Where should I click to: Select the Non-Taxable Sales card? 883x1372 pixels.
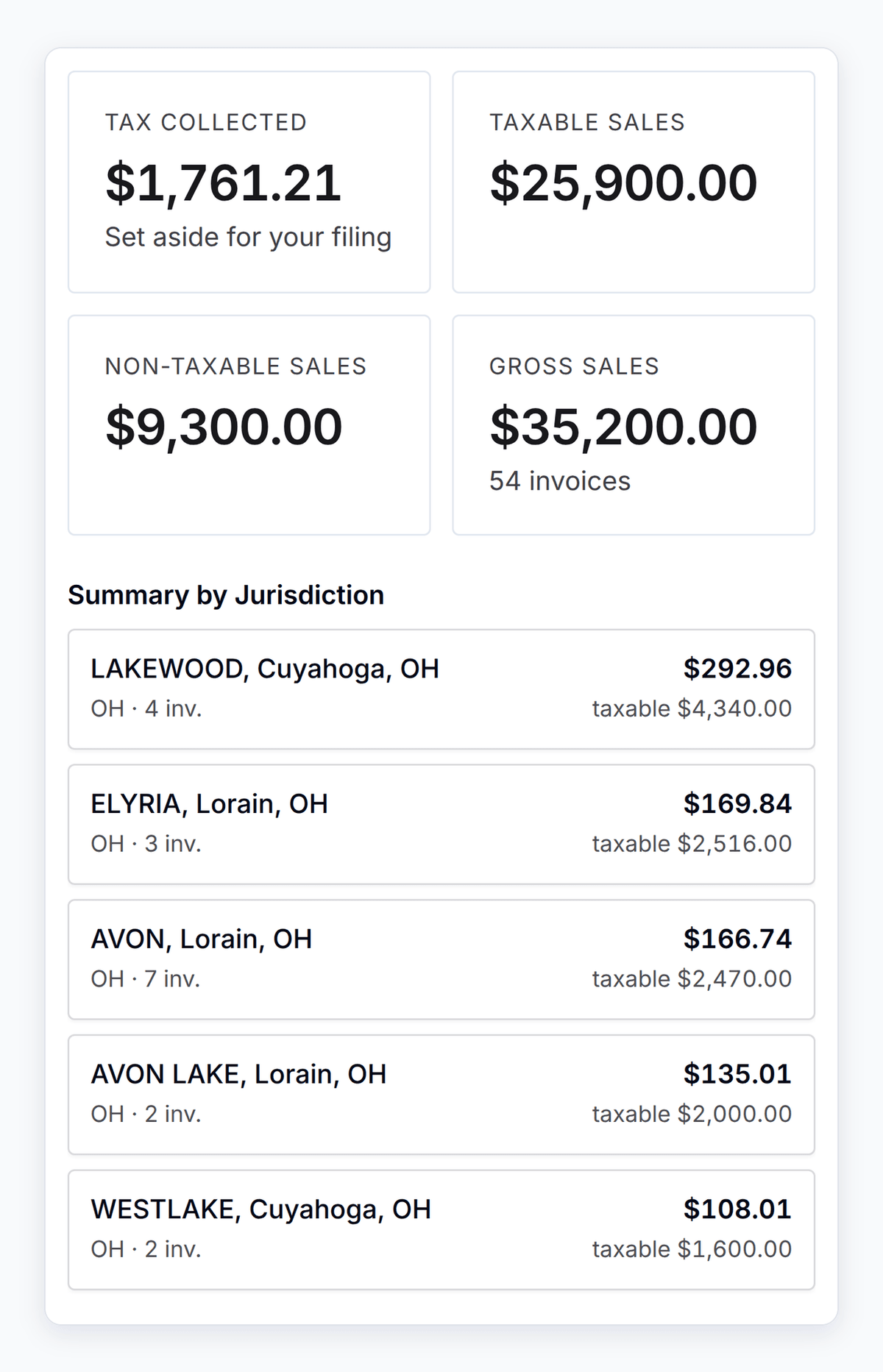click(x=249, y=425)
